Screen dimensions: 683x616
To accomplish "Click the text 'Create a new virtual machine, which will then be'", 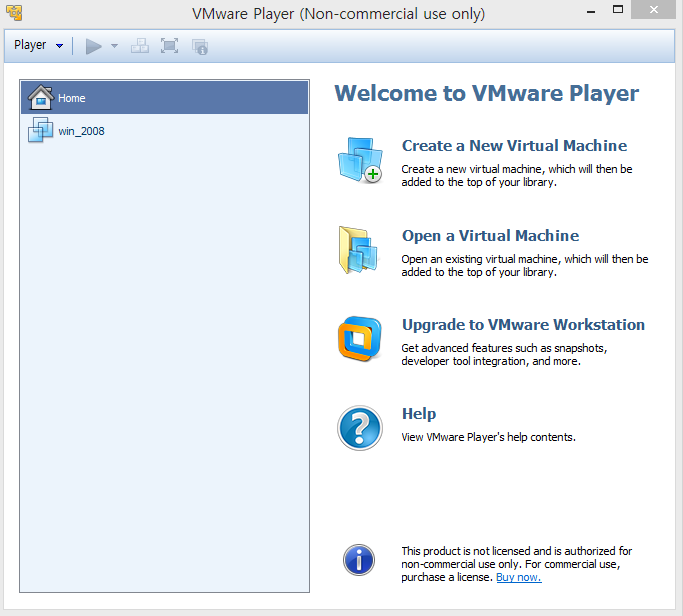I will [x=517, y=169].
